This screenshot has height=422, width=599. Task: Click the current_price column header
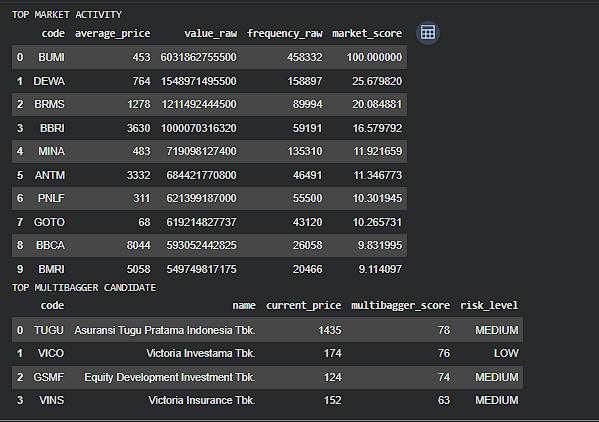click(303, 306)
